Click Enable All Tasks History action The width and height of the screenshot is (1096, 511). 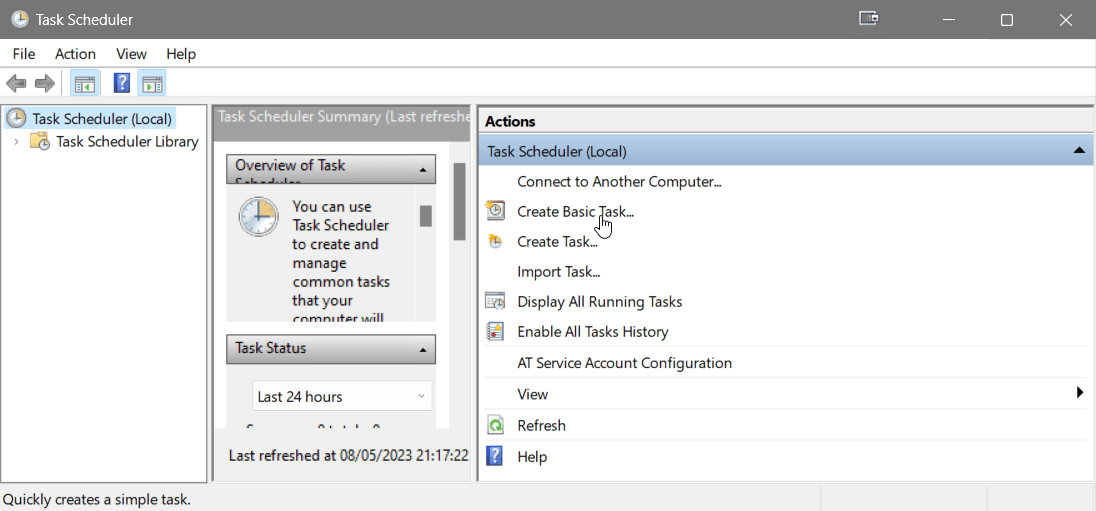(x=593, y=331)
